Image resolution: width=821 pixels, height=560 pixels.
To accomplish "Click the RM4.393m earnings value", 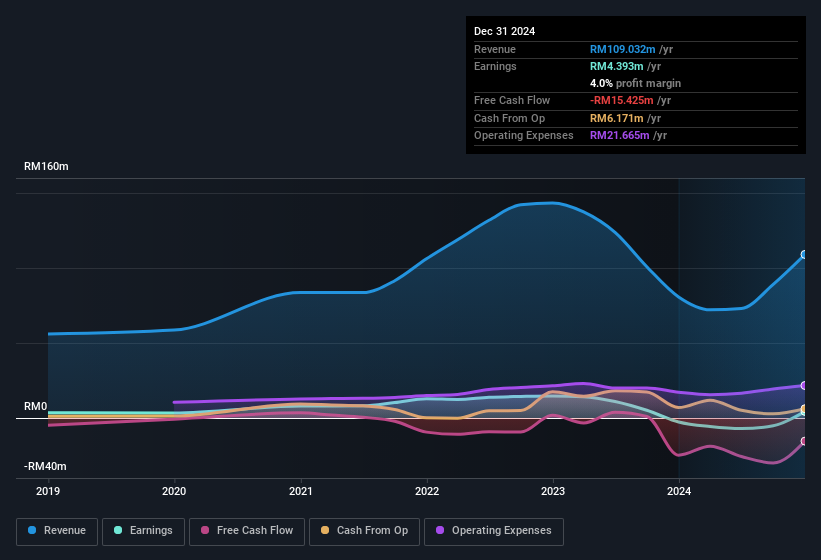I will pos(616,66).
